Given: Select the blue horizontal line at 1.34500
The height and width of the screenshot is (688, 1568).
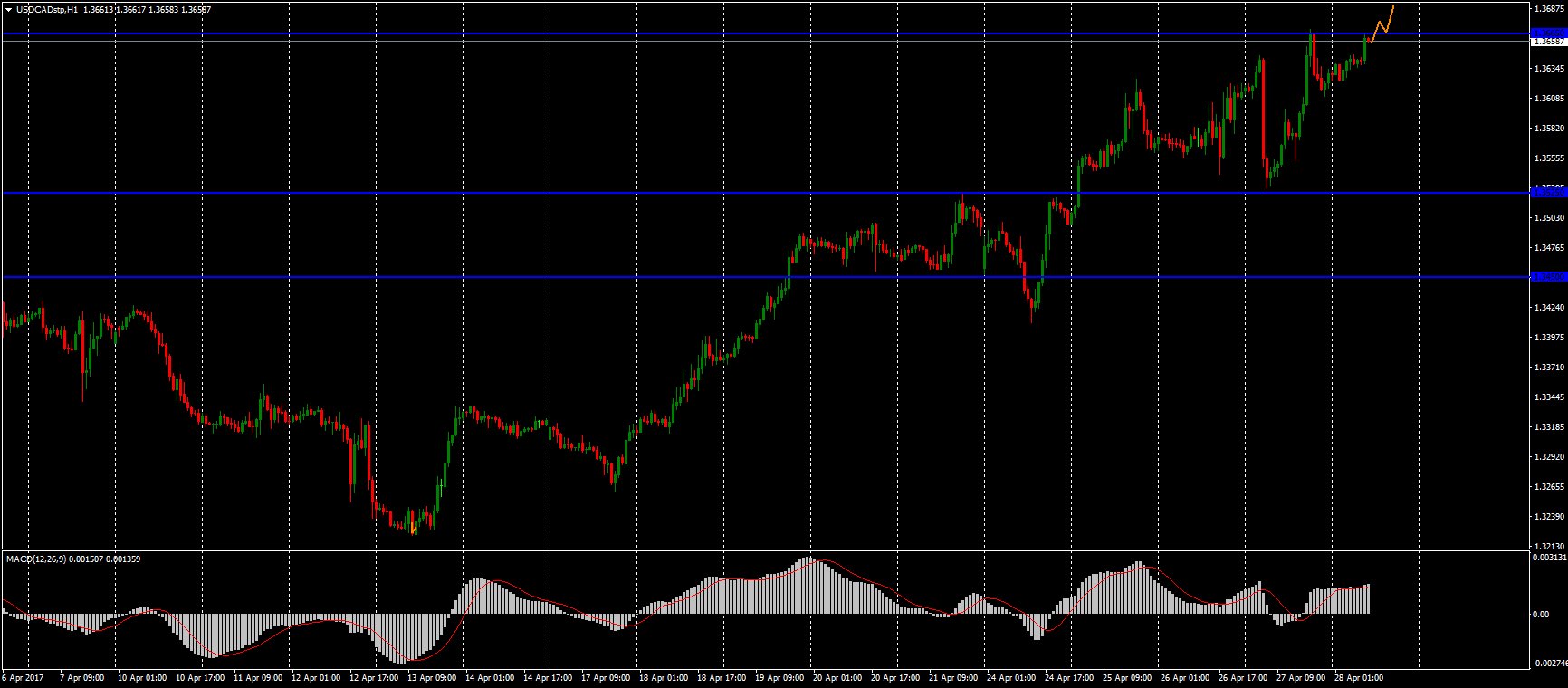Looking at the screenshot, I should tap(765, 277).
